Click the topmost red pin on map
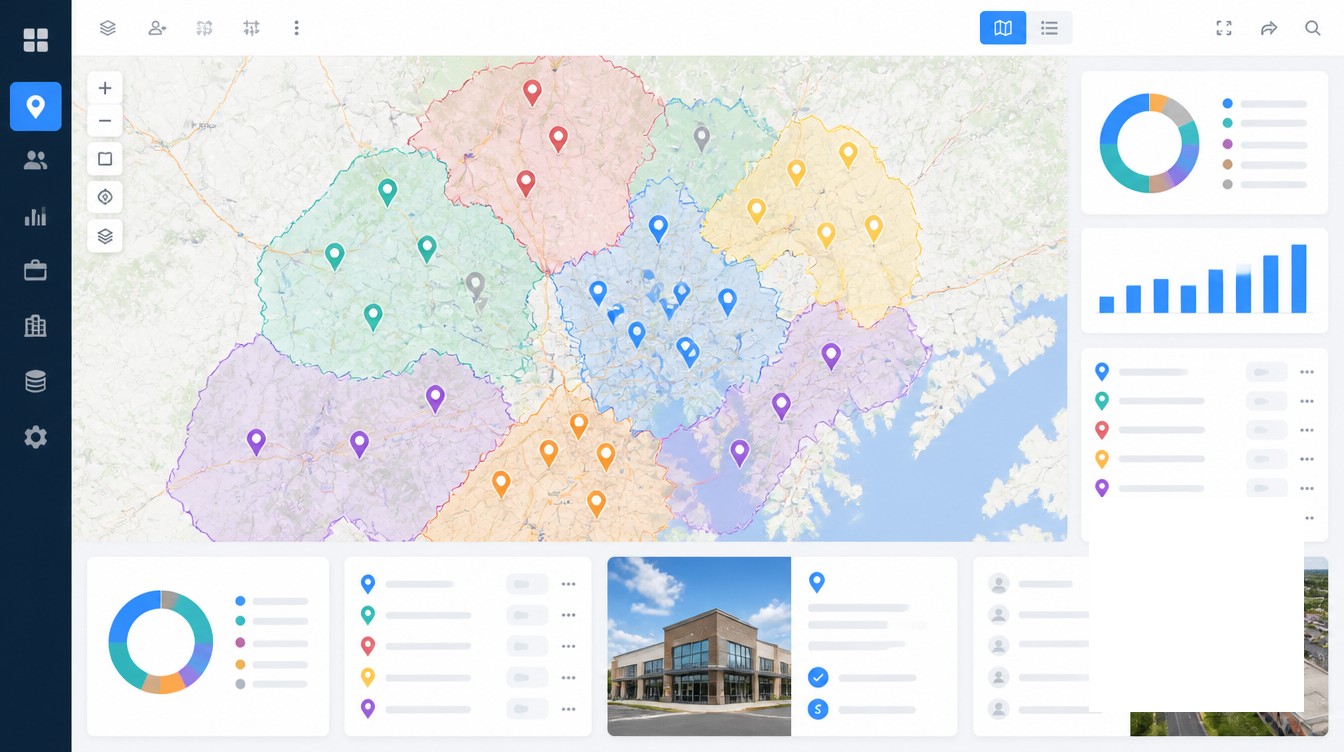1344x752 pixels. (x=532, y=92)
